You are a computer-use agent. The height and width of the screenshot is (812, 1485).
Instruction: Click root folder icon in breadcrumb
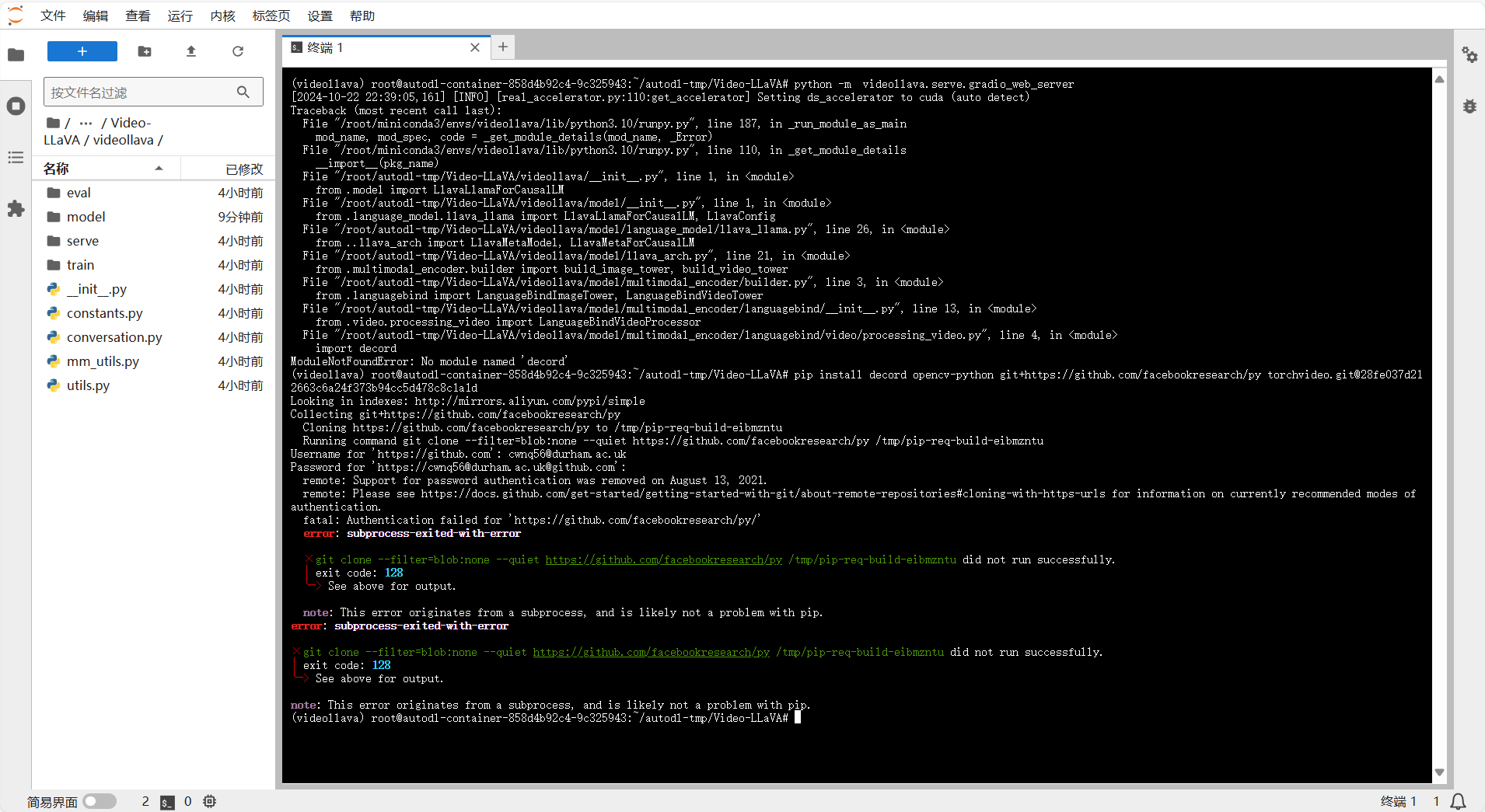[54, 123]
